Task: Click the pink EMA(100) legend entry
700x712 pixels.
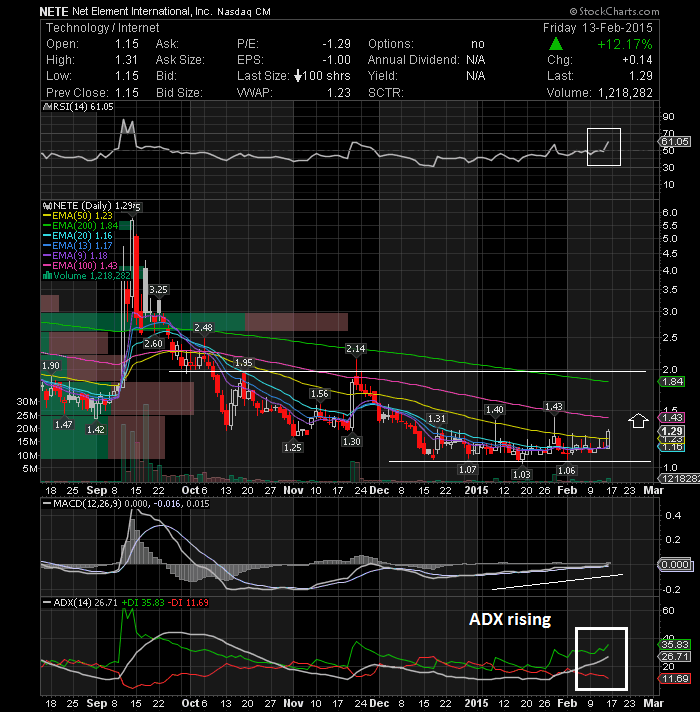Action: pos(80,266)
